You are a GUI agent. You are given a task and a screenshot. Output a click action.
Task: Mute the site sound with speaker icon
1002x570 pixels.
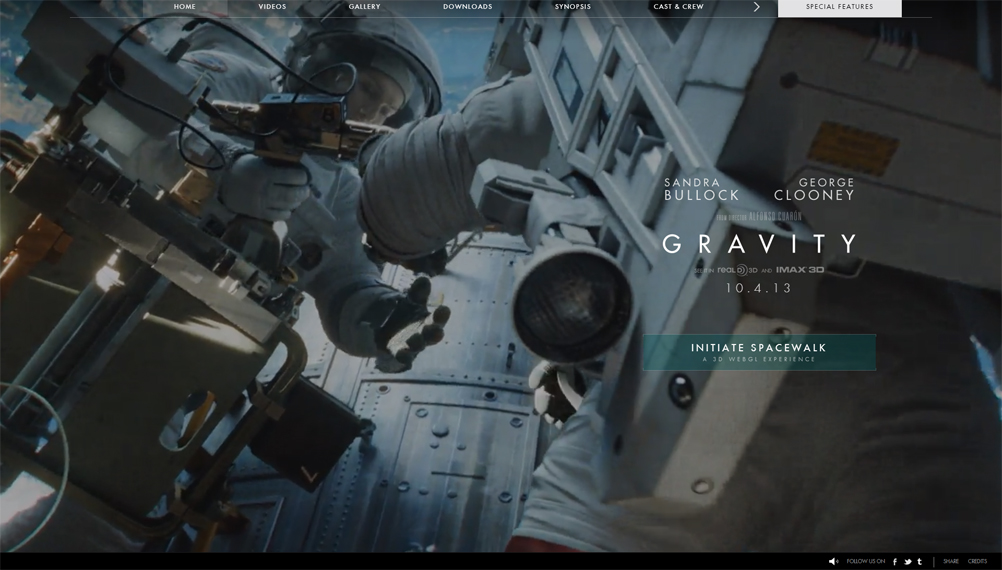pos(833,561)
